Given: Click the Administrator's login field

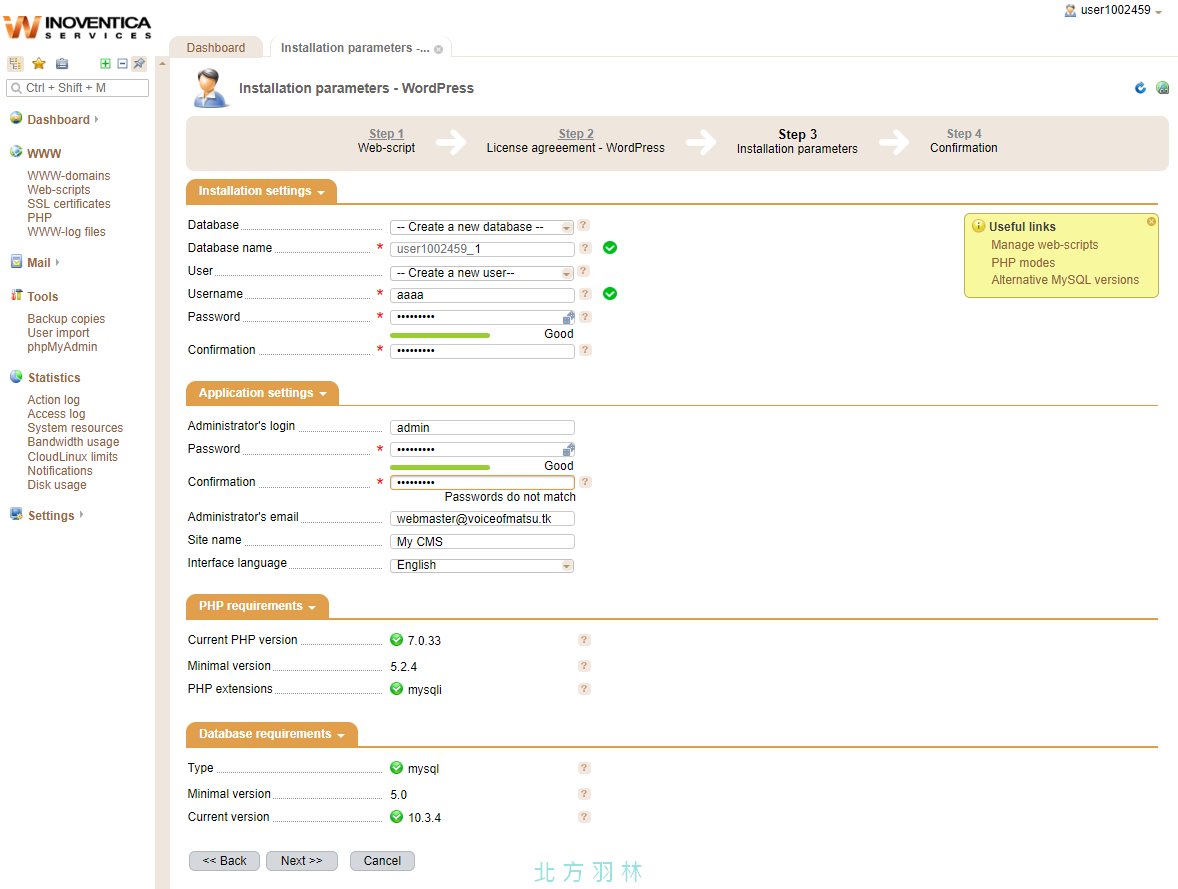Looking at the screenshot, I should (482, 428).
